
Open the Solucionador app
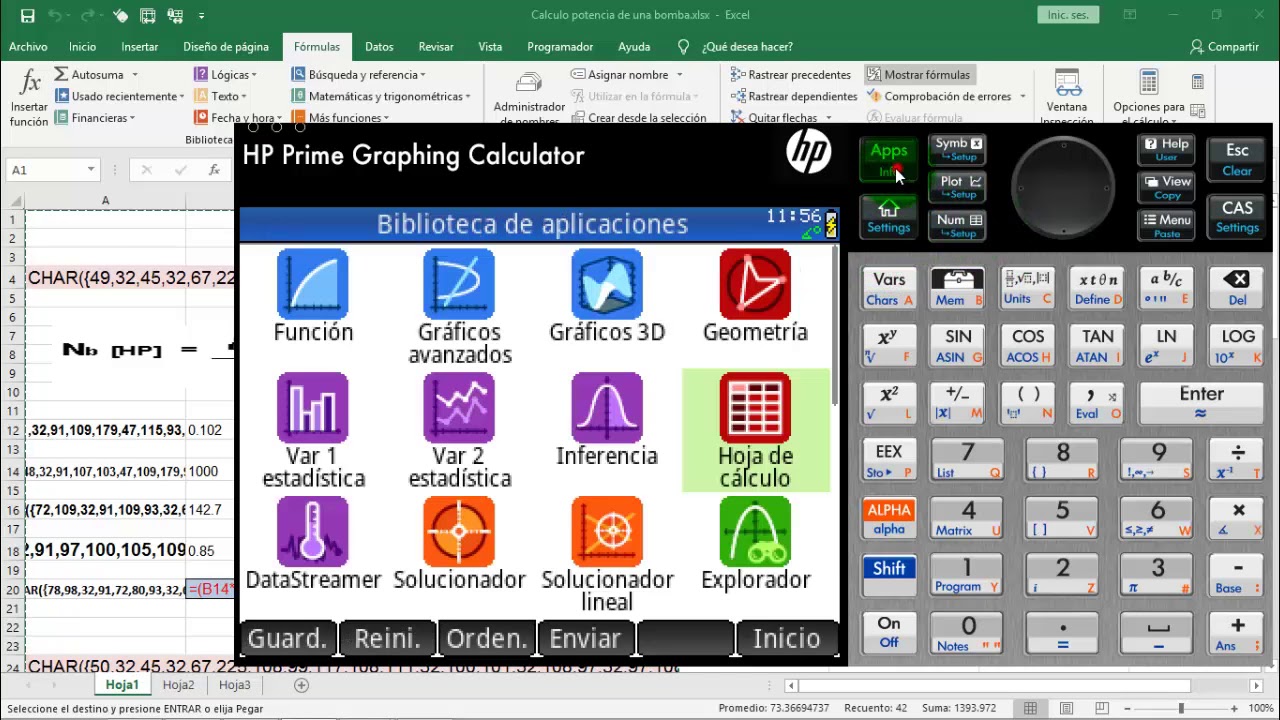(459, 544)
